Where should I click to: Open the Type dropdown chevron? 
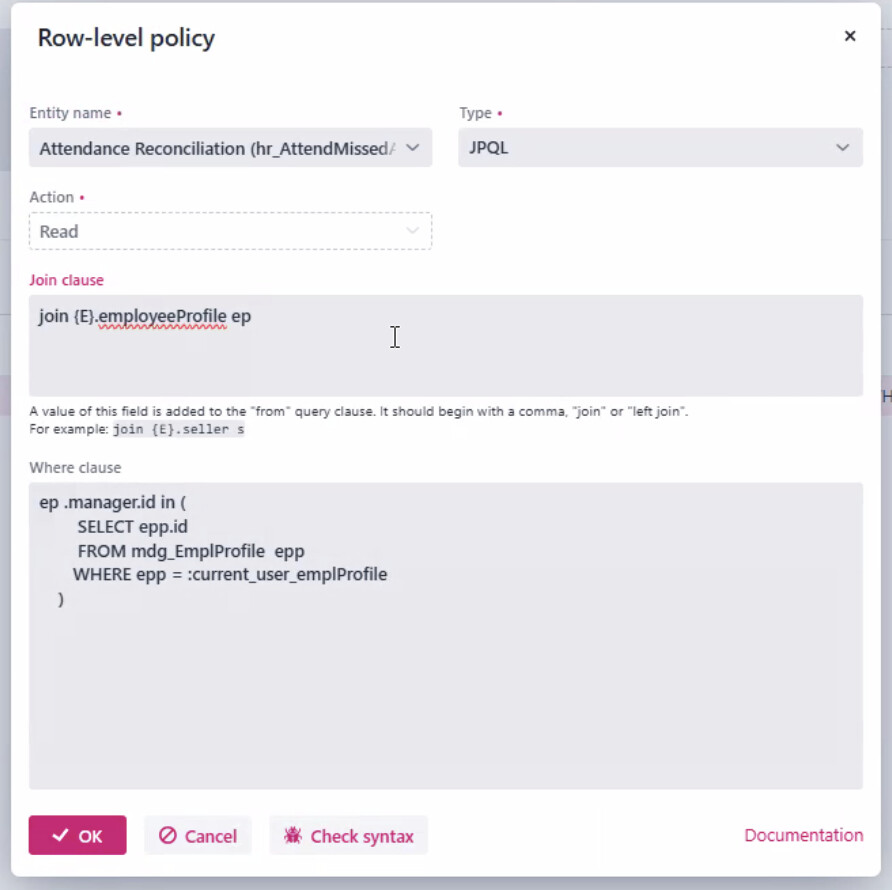[843, 148]
